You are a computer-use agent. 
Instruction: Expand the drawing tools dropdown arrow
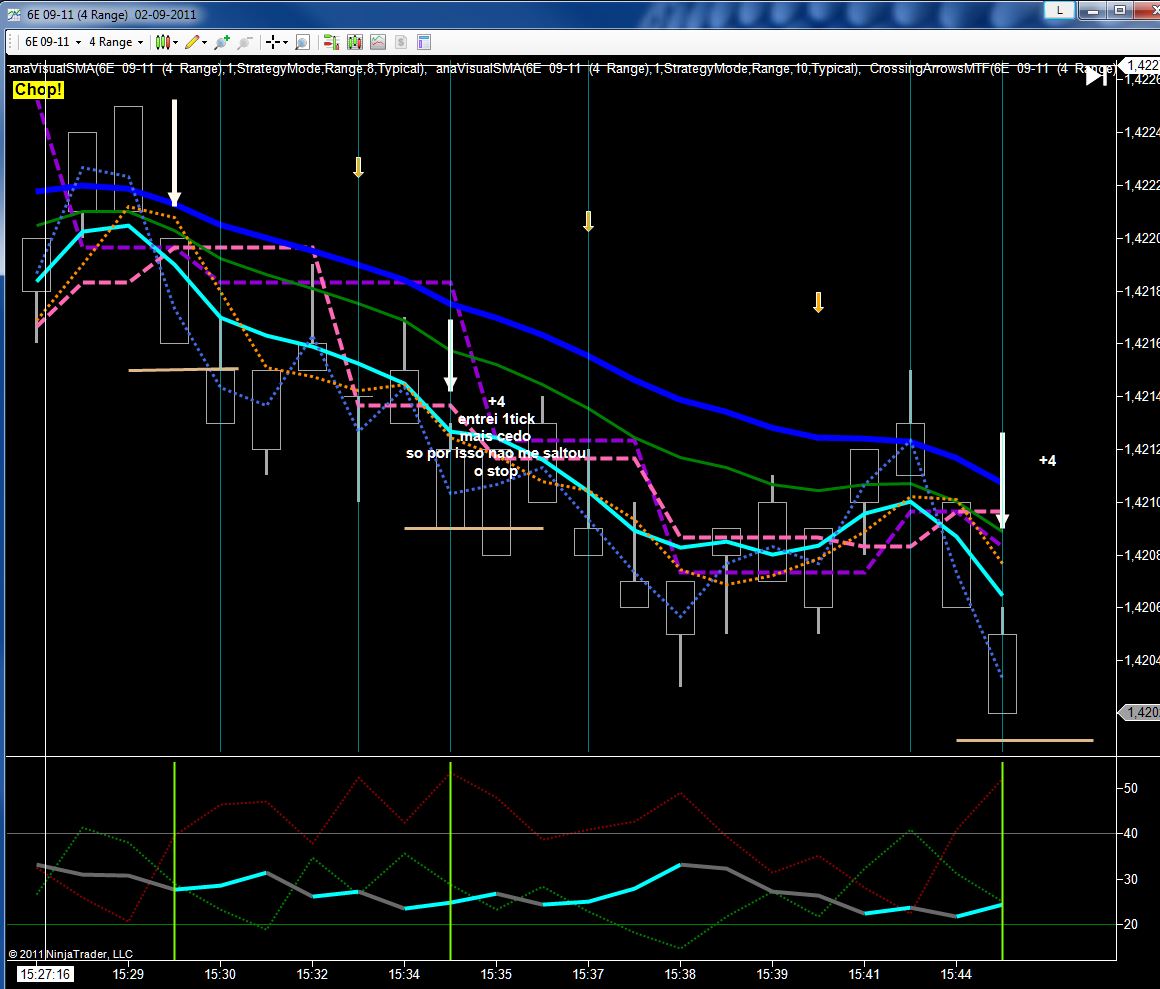(204, 42)
